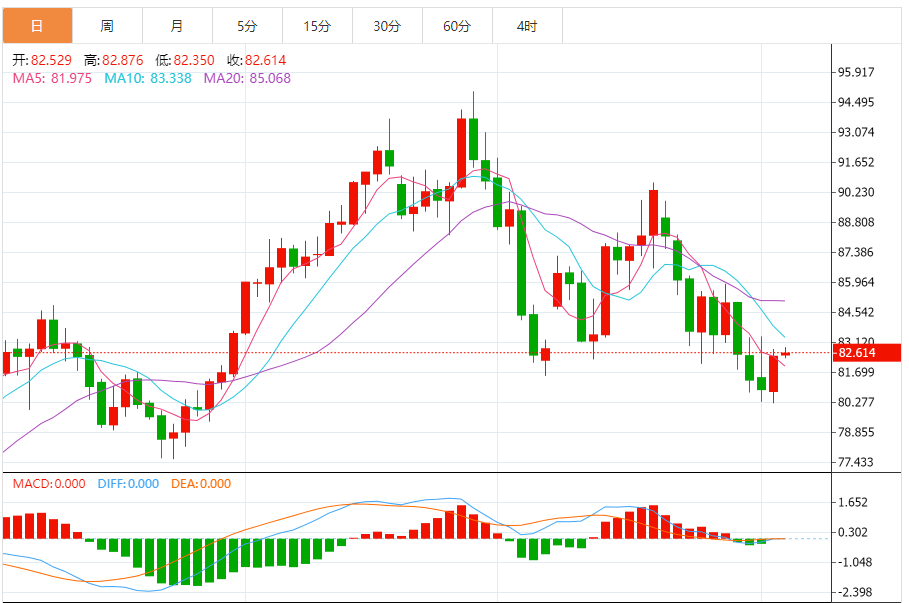The width and height of the screenshot is (909, 603).
Task: Click the 80.277 price axis label
Action: point(856,402)
